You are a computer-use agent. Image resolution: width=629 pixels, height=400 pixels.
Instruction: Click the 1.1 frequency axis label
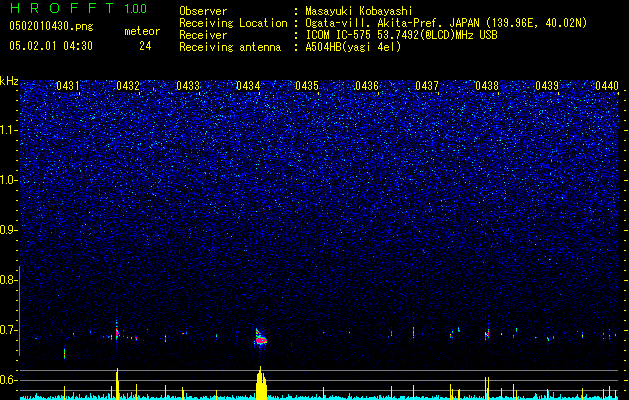pos(9,130)
